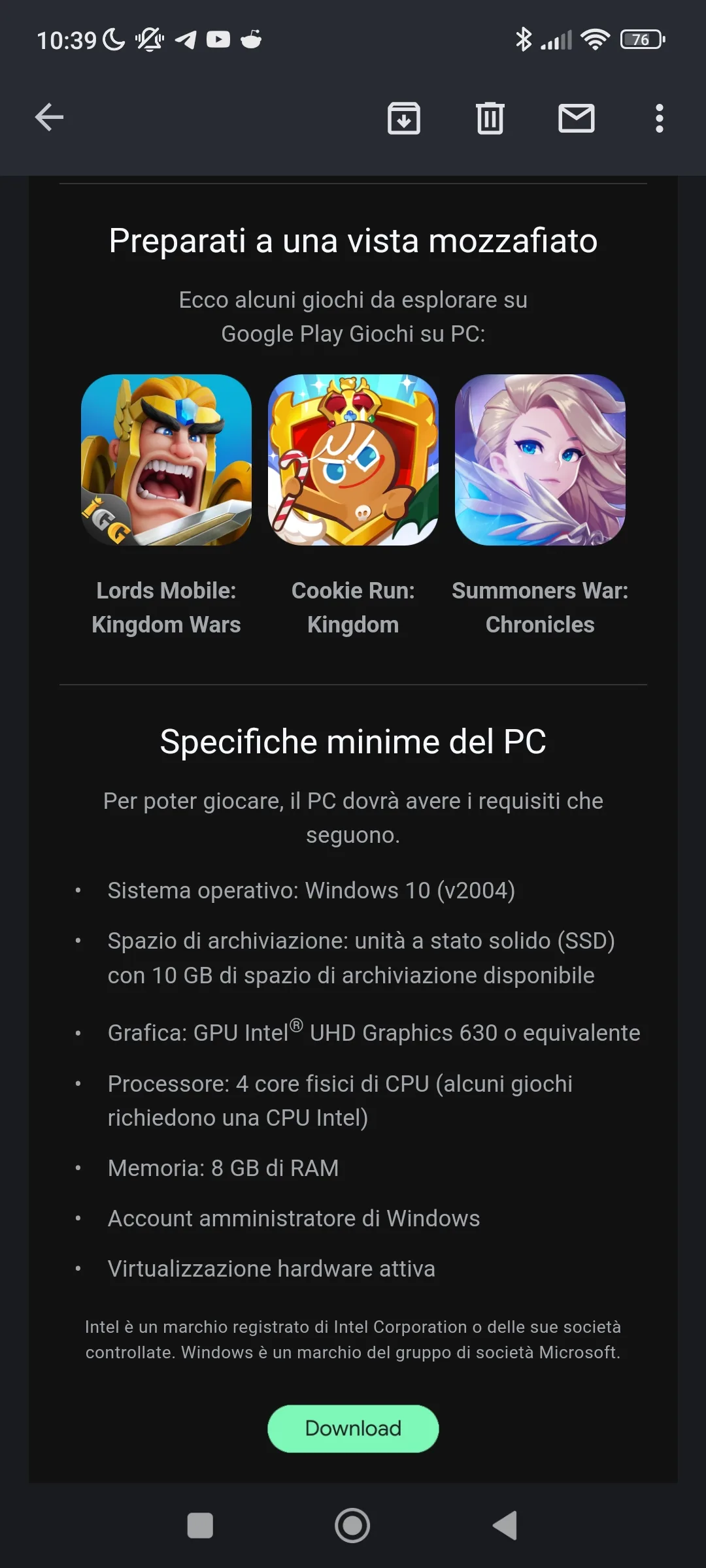Open Lords Mobile game artwork
Image resolution: width=706 pixels, height=1568 pixels.
click(166, 460)
